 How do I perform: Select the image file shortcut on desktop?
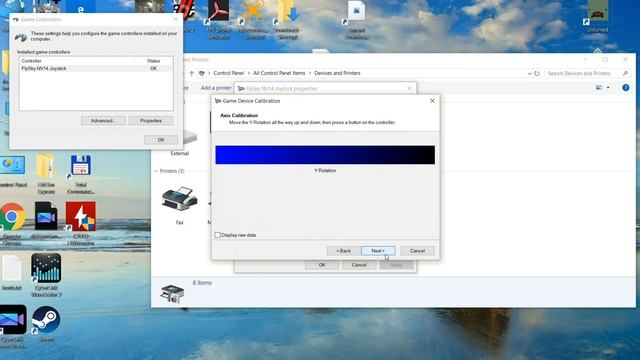356,11
